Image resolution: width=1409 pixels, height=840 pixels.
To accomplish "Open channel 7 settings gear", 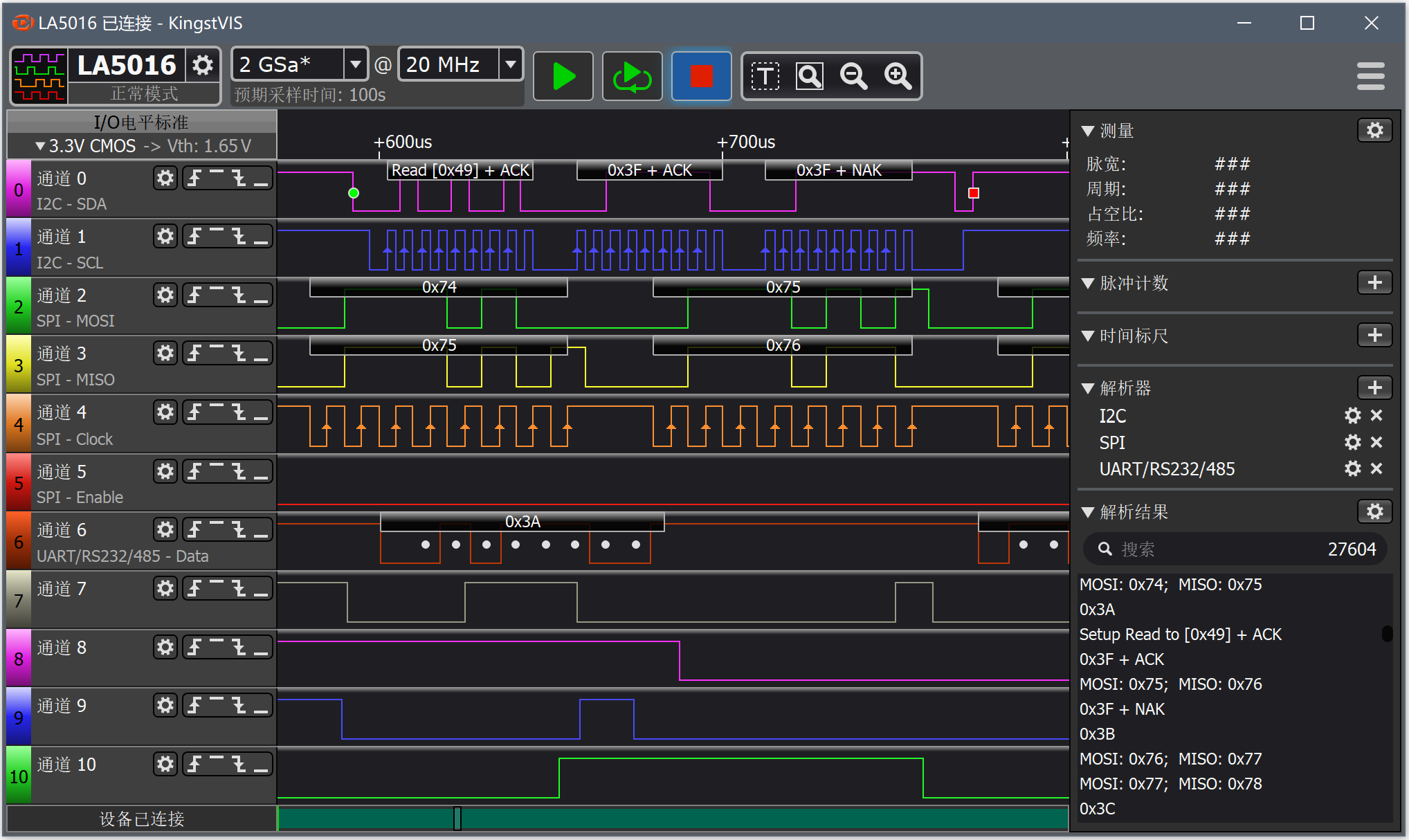I will (x=165, y=589).
